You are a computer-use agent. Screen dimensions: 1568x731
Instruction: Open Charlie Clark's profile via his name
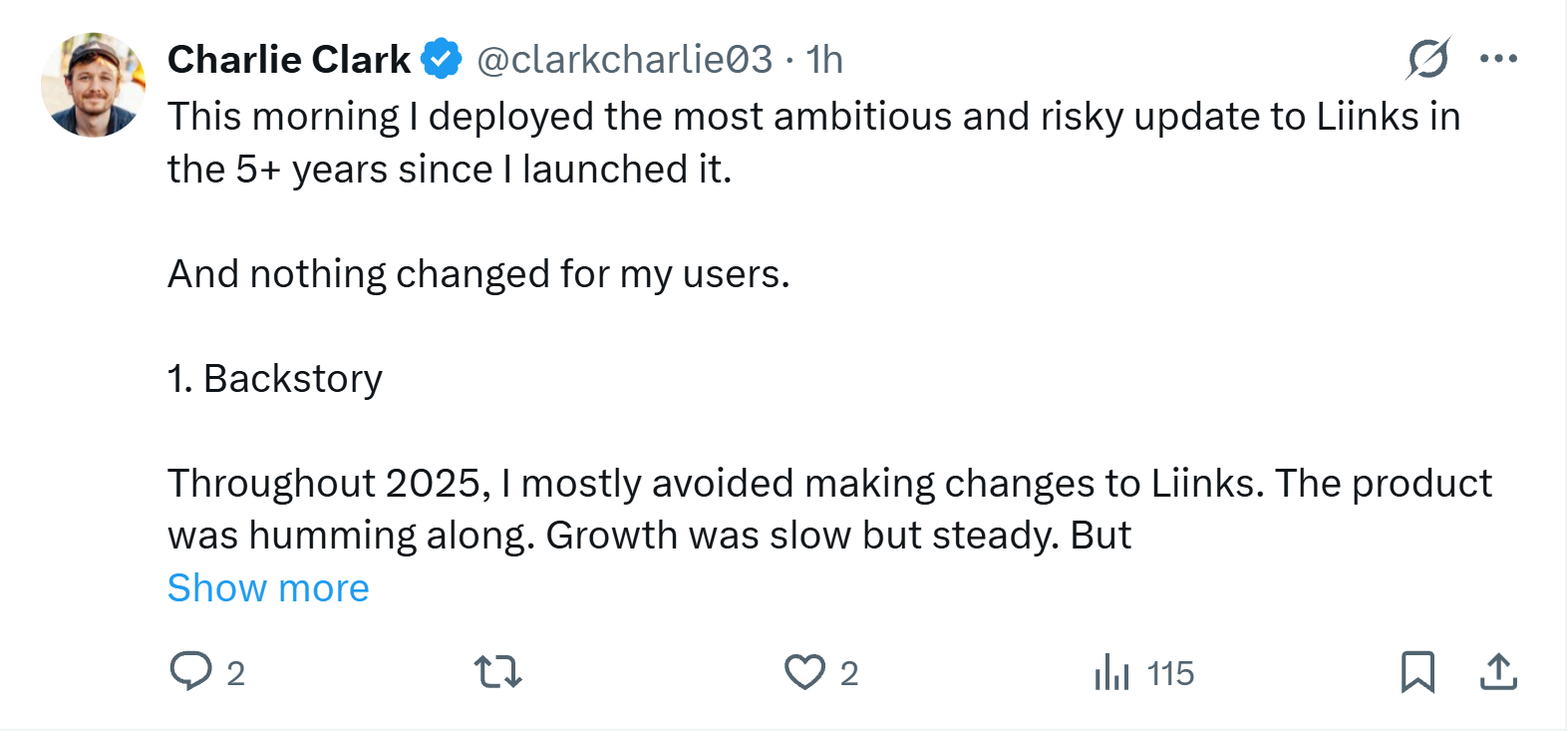[x=288, y=59]
